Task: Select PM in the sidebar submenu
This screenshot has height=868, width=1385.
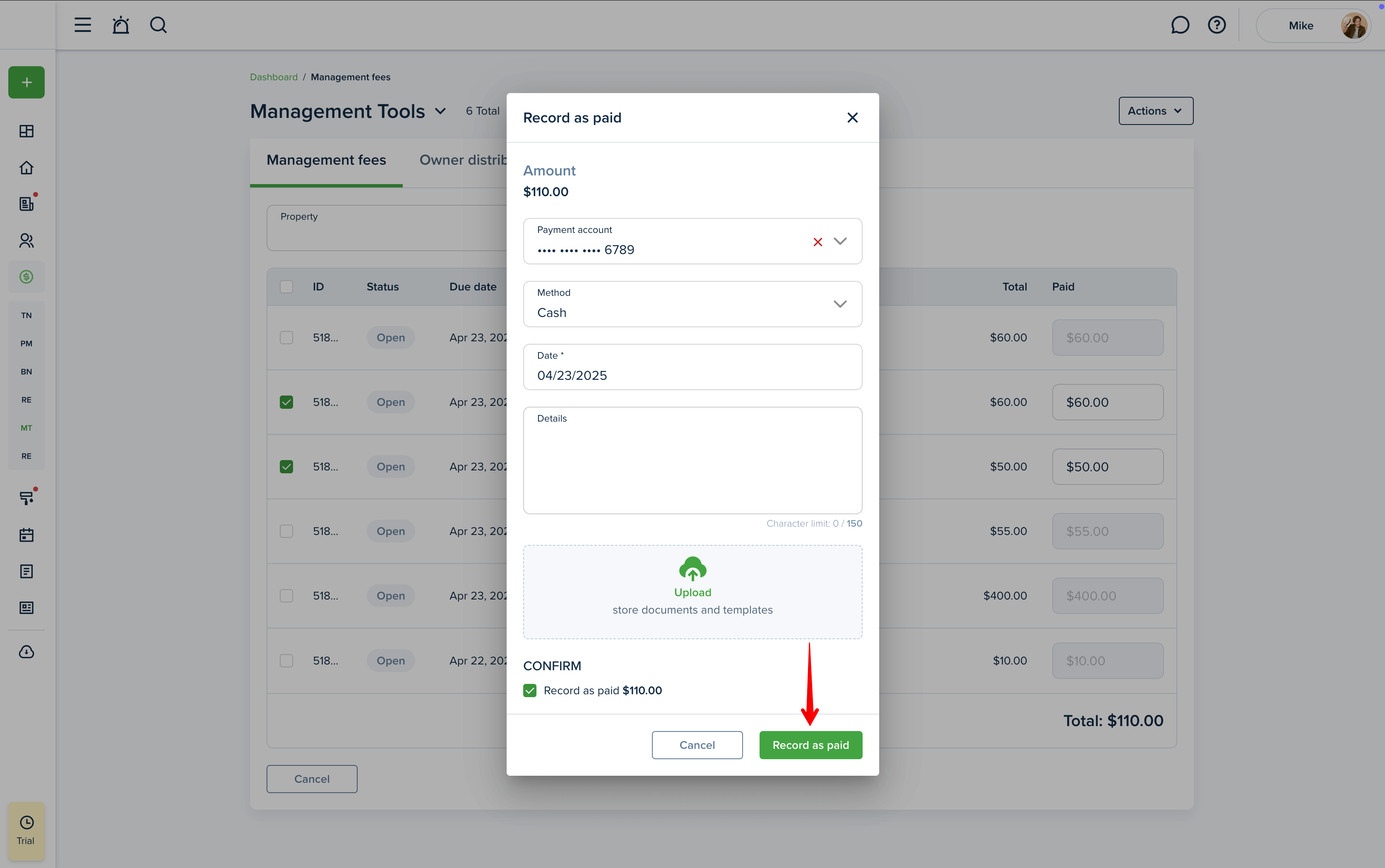Action: 26,343
